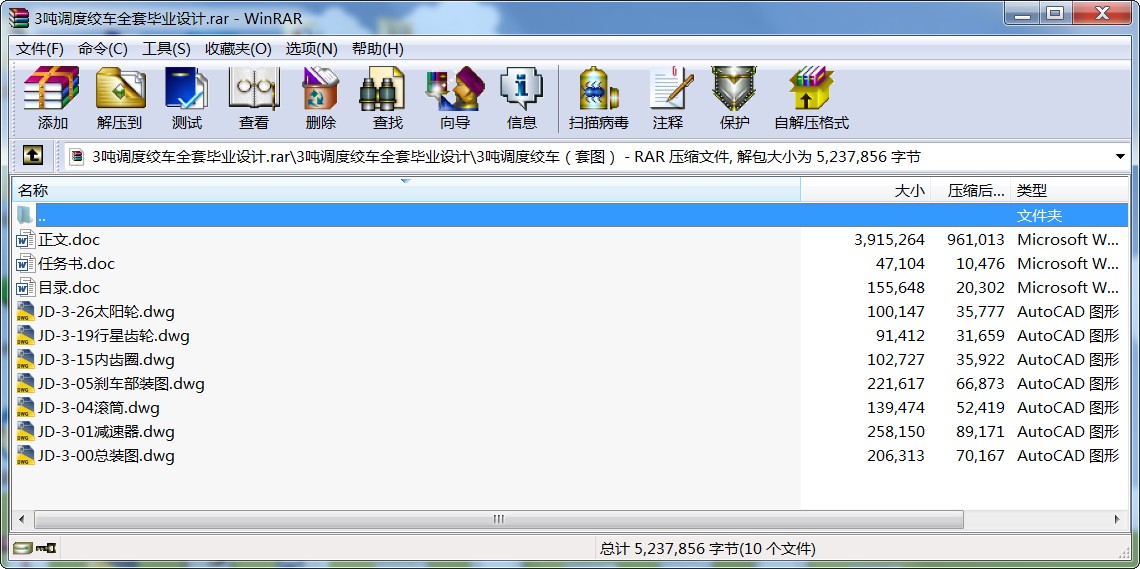Screen dimensions: 1140x569
Task: Click the 自解压格式 (SFX) icon
Action: click(810, 98)
